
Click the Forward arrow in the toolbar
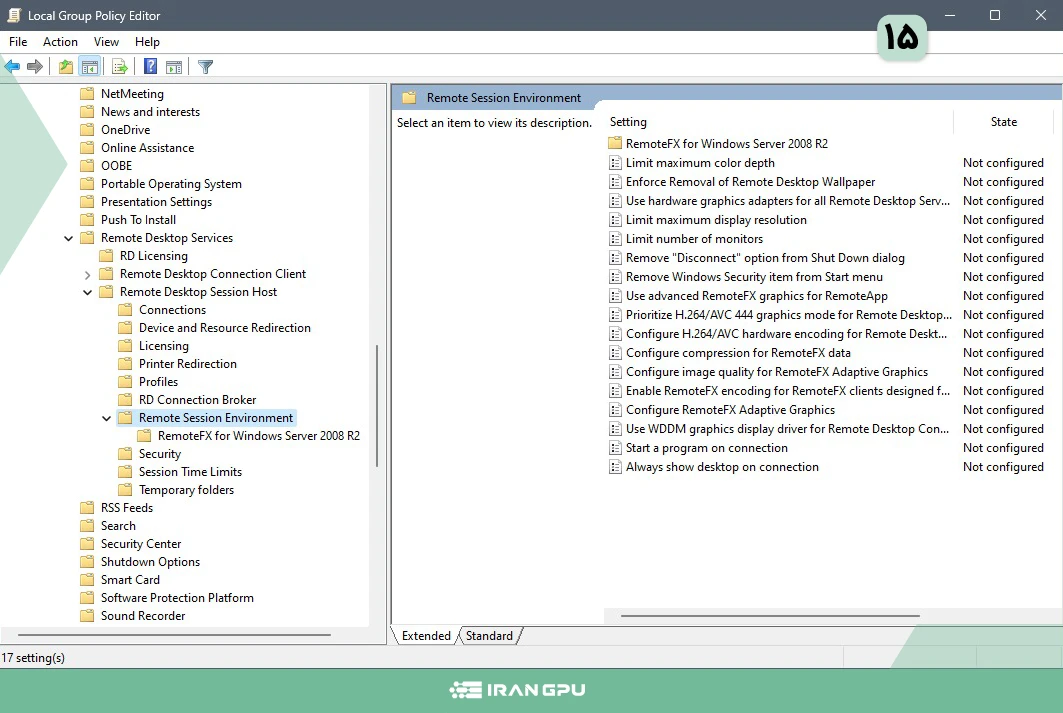point(35,67)
